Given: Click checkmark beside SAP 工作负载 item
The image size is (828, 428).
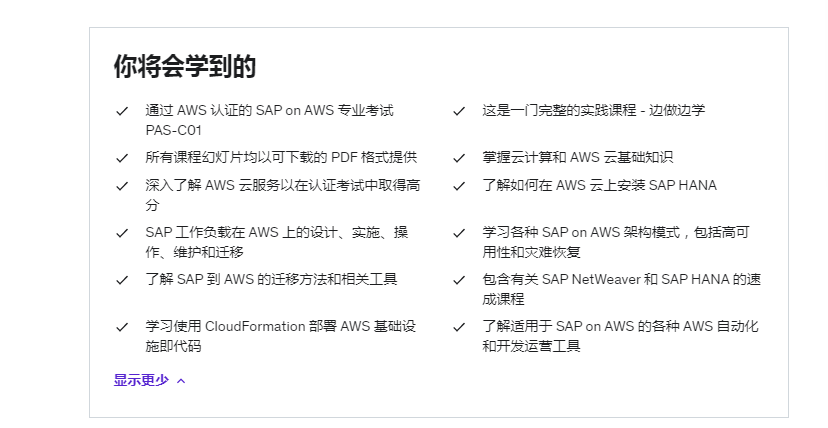Looking at the screenshot, I should pyautogui.click(x=122, y=233).
